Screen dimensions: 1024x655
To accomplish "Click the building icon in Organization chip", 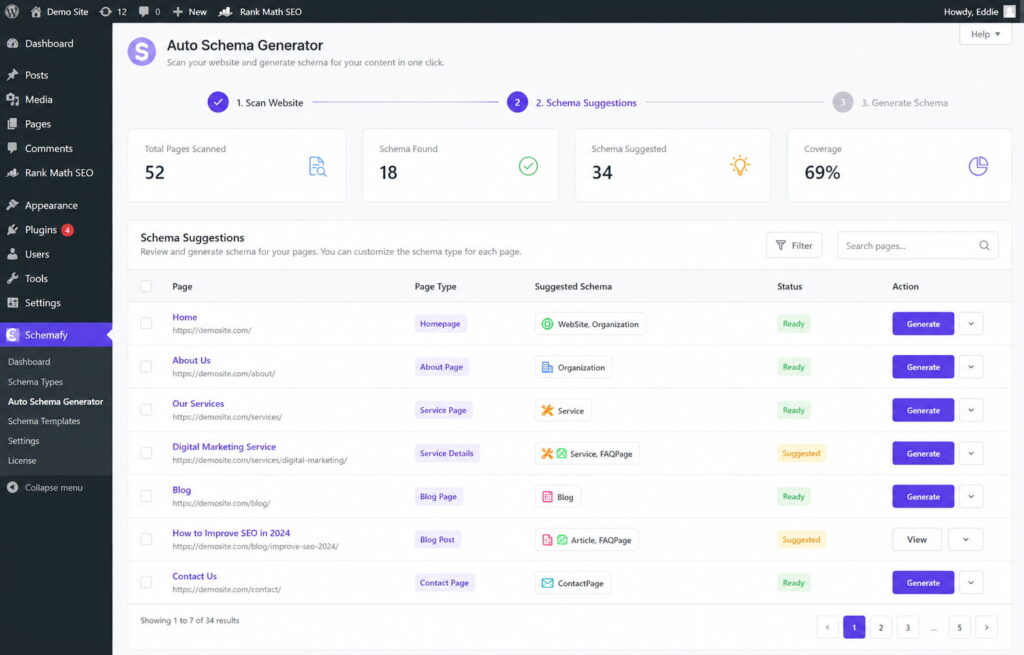I will point(547,367).
